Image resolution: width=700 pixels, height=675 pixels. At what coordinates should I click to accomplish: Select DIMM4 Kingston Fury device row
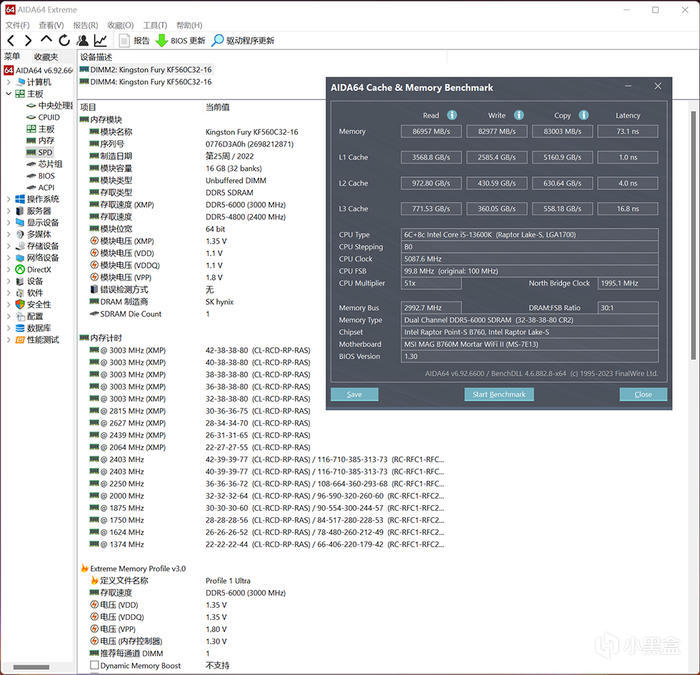click(x=146, y=82)
